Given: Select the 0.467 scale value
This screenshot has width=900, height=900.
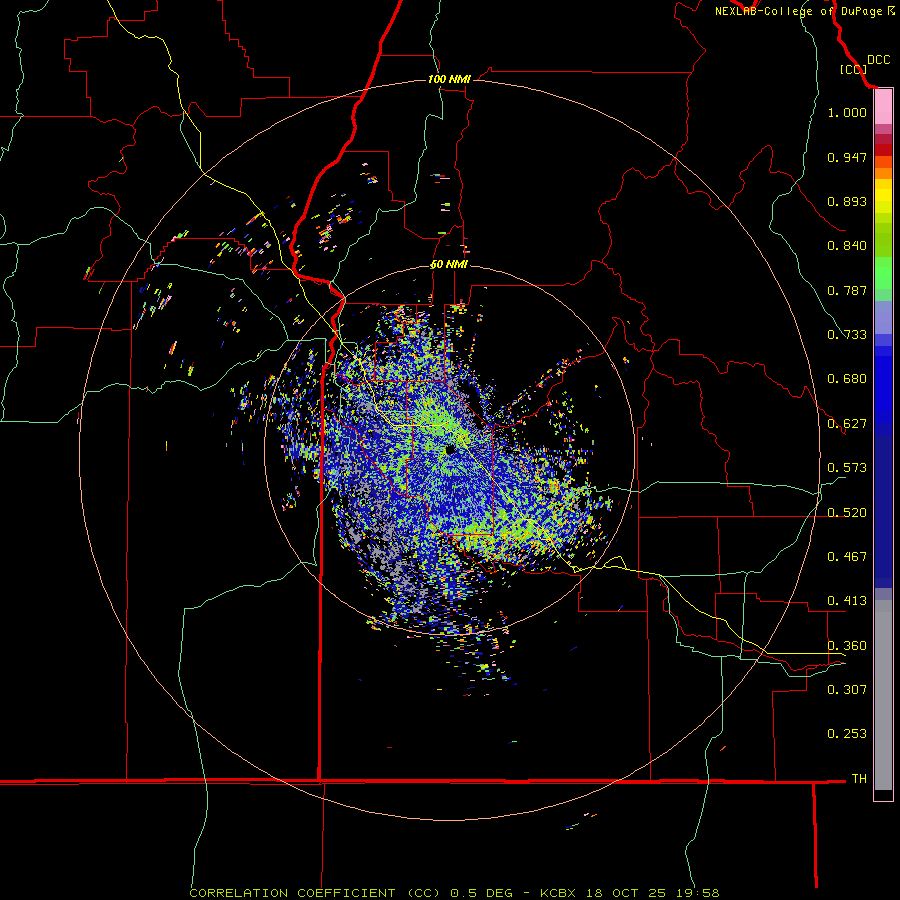Looking at the screenshot, I should (847, 557).
